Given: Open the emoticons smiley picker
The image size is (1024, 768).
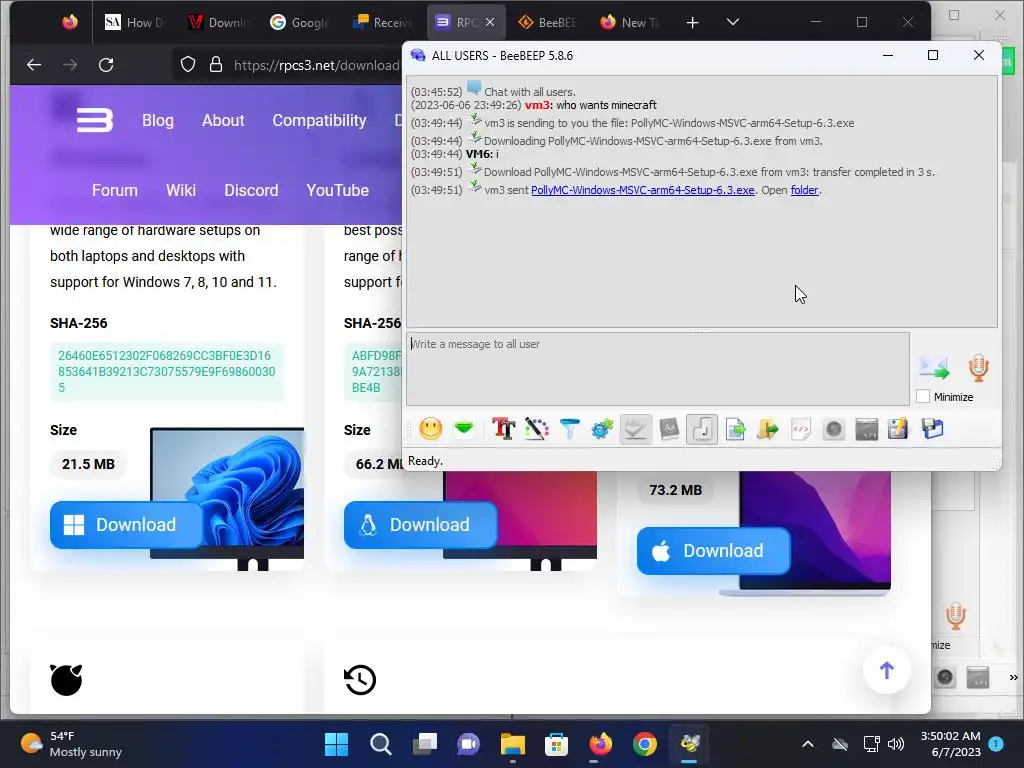Looking at the screenshot, I should coord(430,429).
